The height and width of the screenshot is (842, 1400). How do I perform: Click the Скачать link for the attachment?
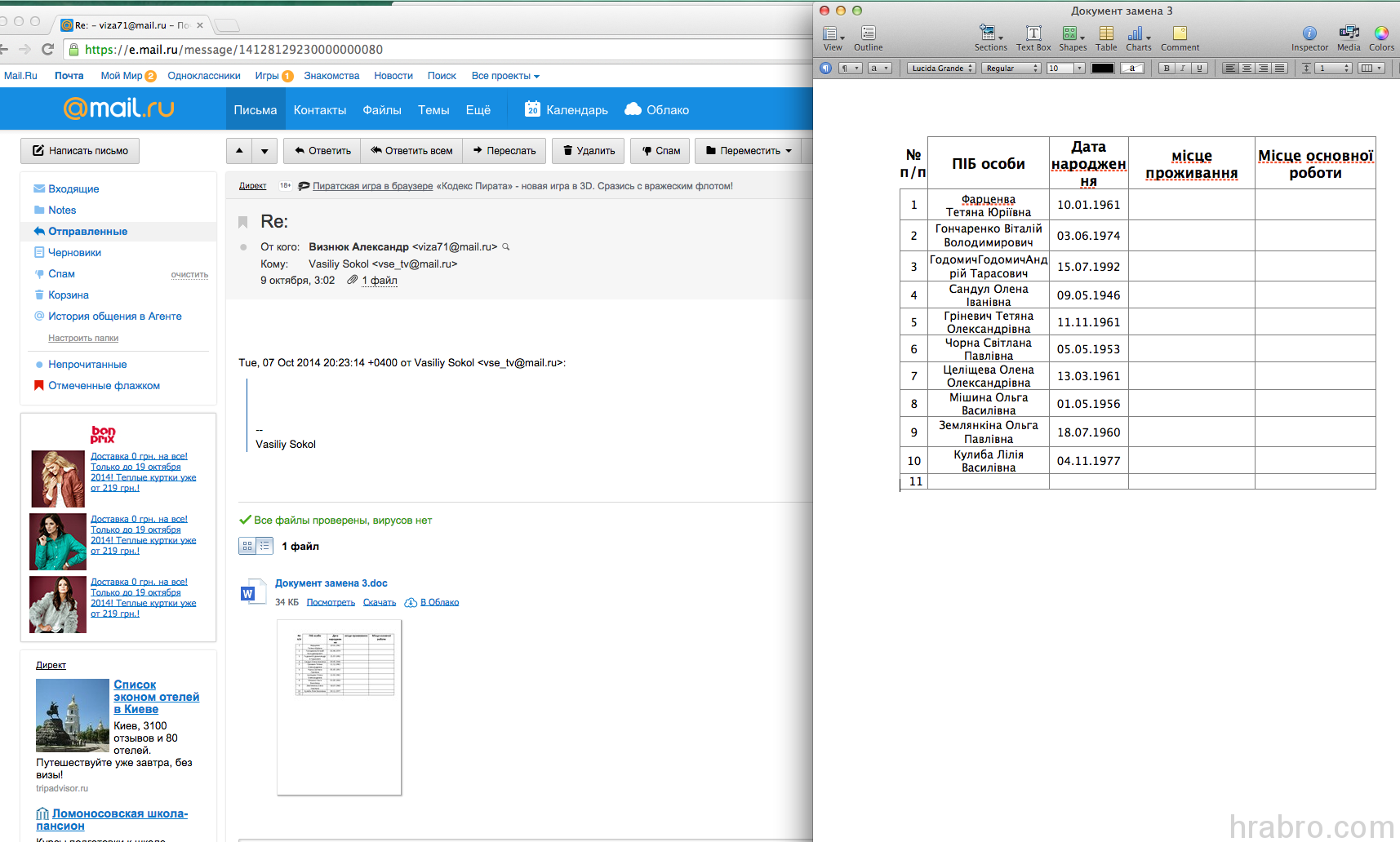click(x=379, y=603)
